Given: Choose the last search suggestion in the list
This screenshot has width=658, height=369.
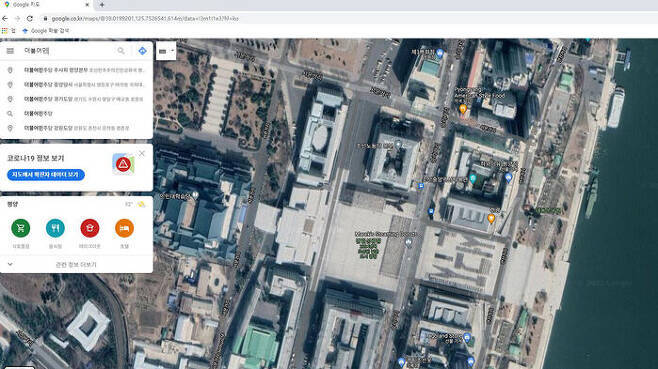Looking at the screenshot, I should pos(76,128).
